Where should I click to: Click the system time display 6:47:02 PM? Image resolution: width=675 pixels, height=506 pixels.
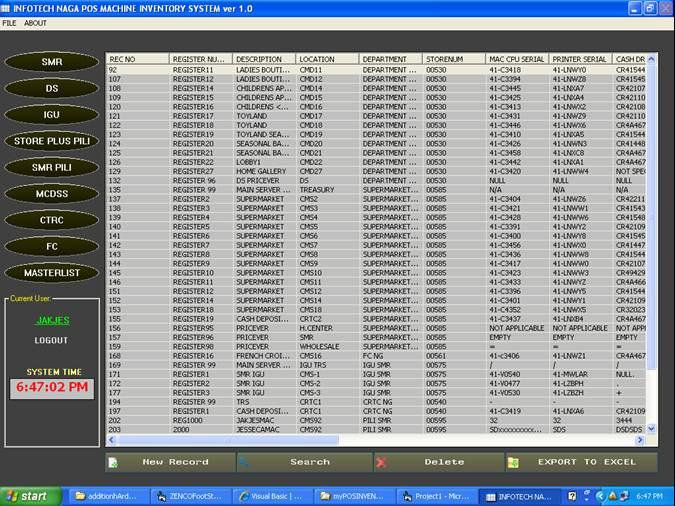52,387
